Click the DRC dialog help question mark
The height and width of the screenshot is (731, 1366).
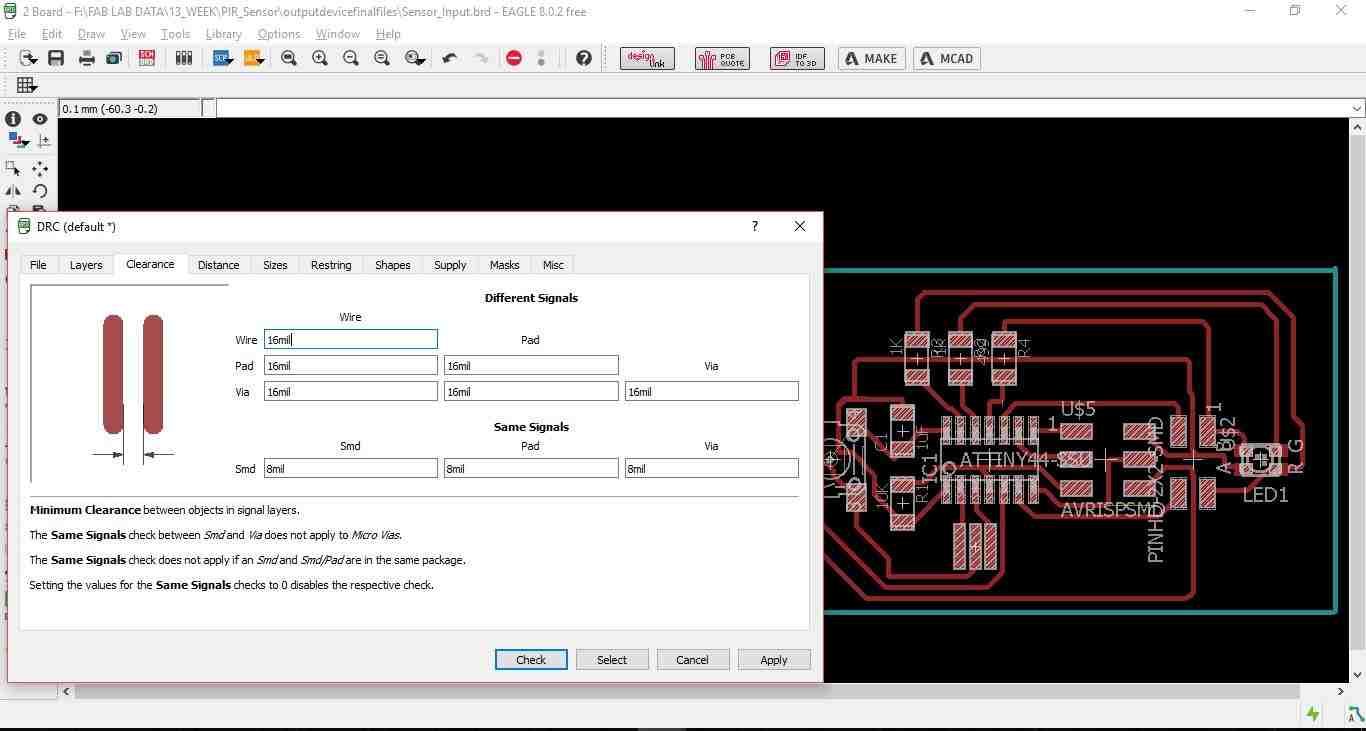755,226
